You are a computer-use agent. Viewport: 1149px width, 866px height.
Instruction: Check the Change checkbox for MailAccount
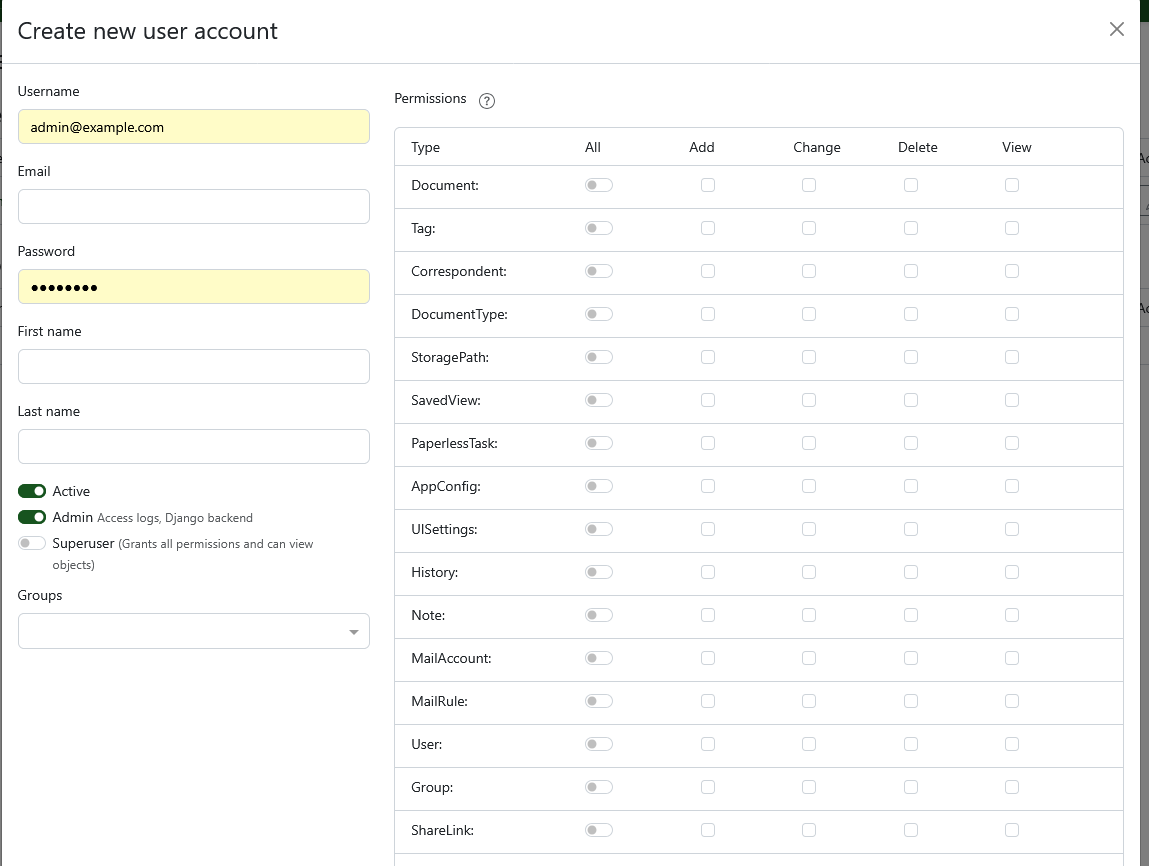tap(809, 658)
